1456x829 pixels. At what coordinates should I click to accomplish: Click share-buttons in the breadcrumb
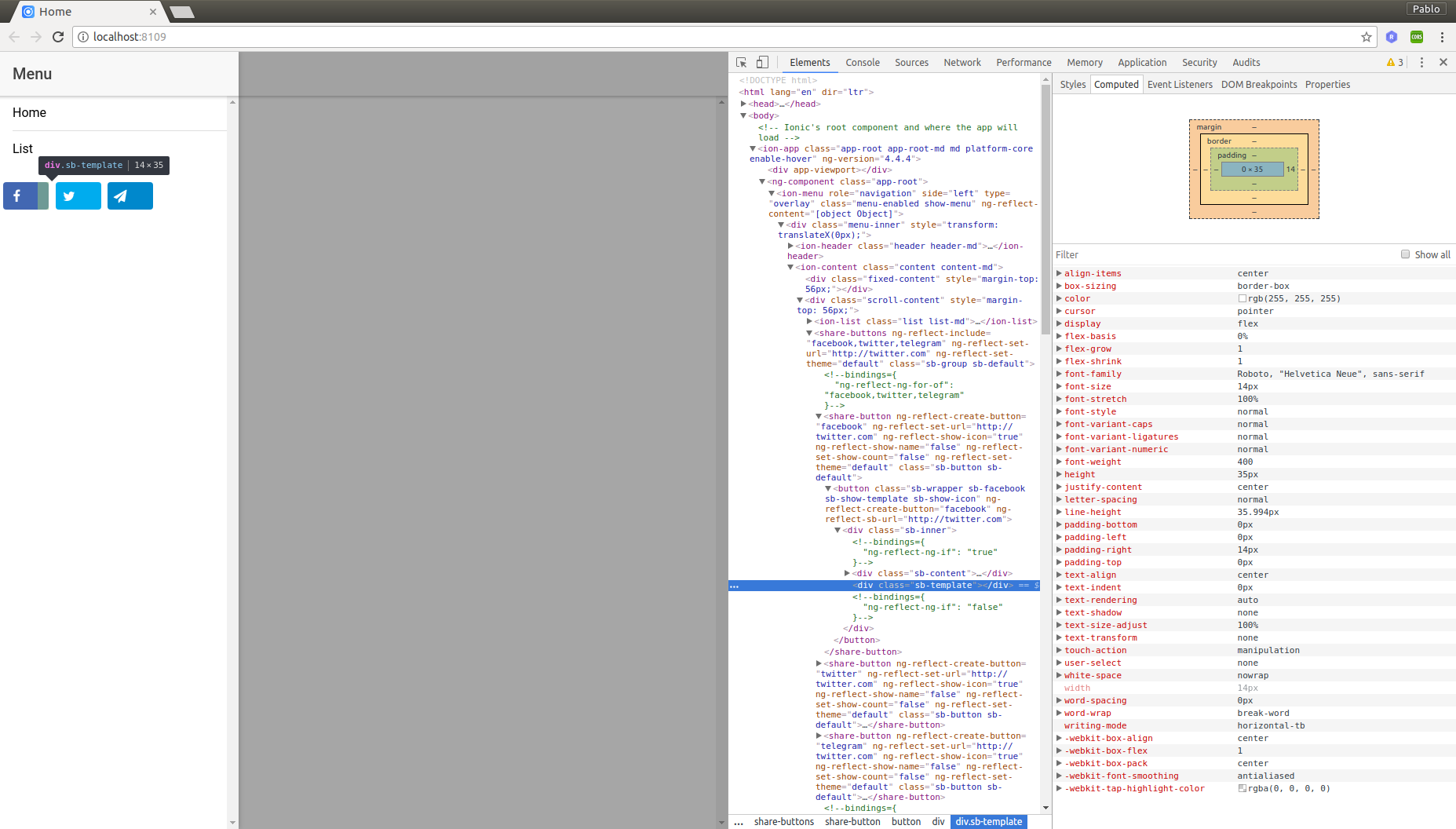[784, 822]
